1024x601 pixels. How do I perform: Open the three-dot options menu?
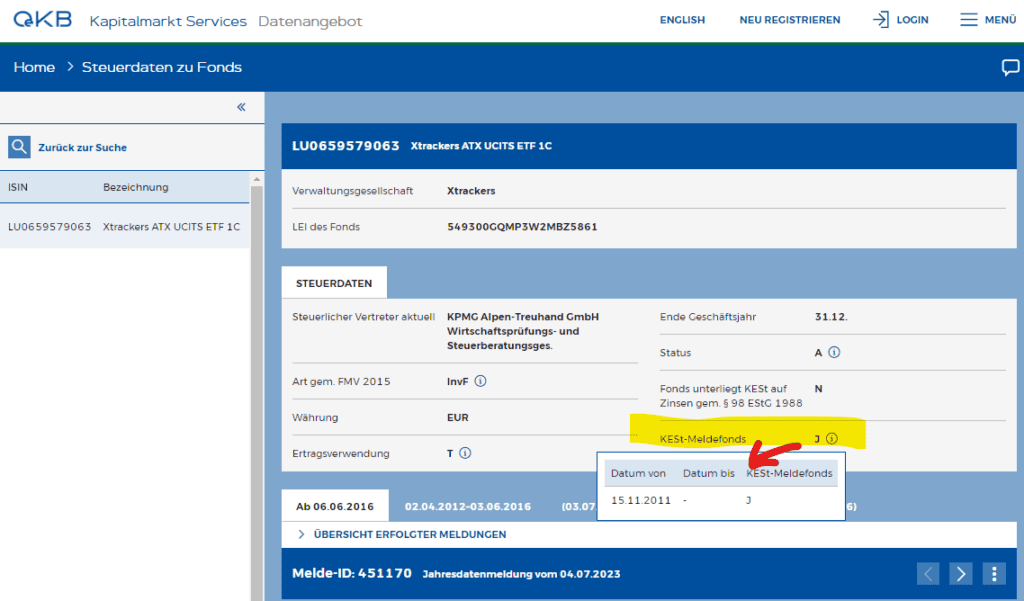pyautogui.click(x=994, y=574)
